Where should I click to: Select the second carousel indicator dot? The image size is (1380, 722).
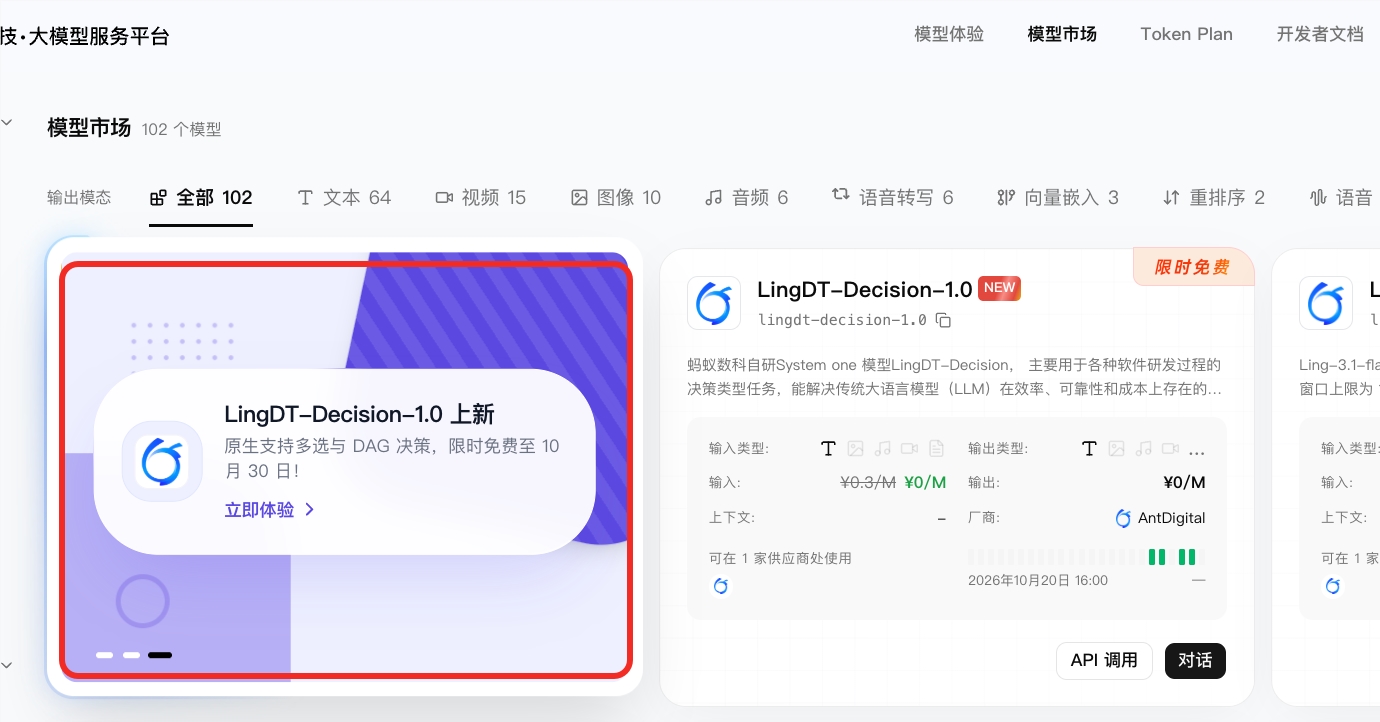(131, 655)
